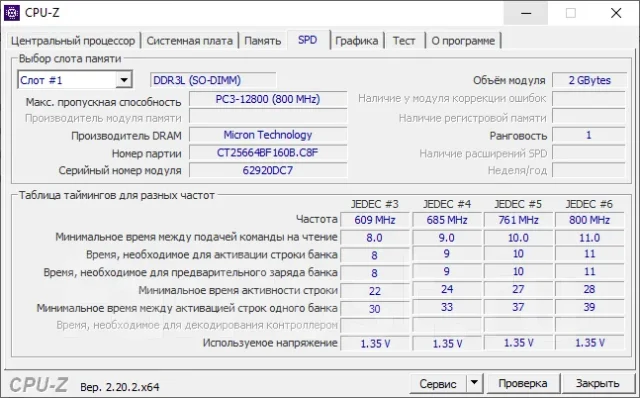This screenshot has height=398, width=640.
Task: Click the 1.35 V cell under JEDEC #6
Action: (x=589, y=343)
